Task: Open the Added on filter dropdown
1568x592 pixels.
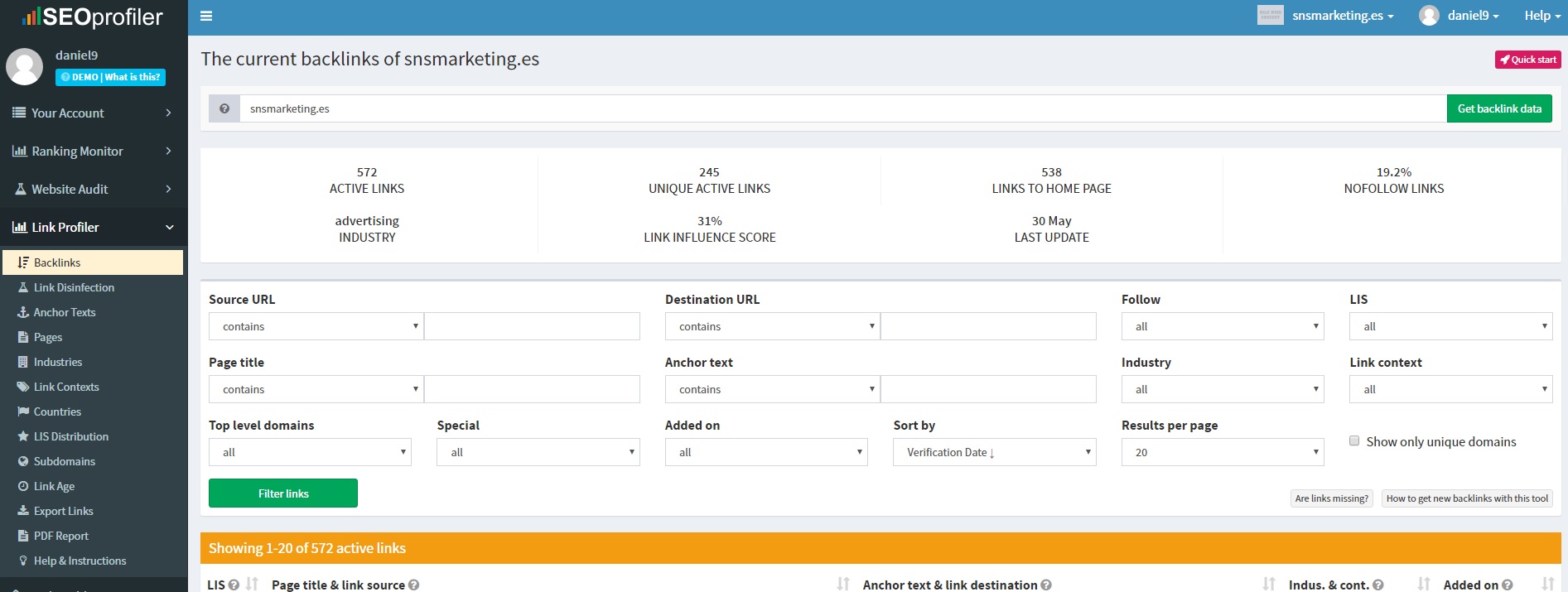Action: click(766, 452)
